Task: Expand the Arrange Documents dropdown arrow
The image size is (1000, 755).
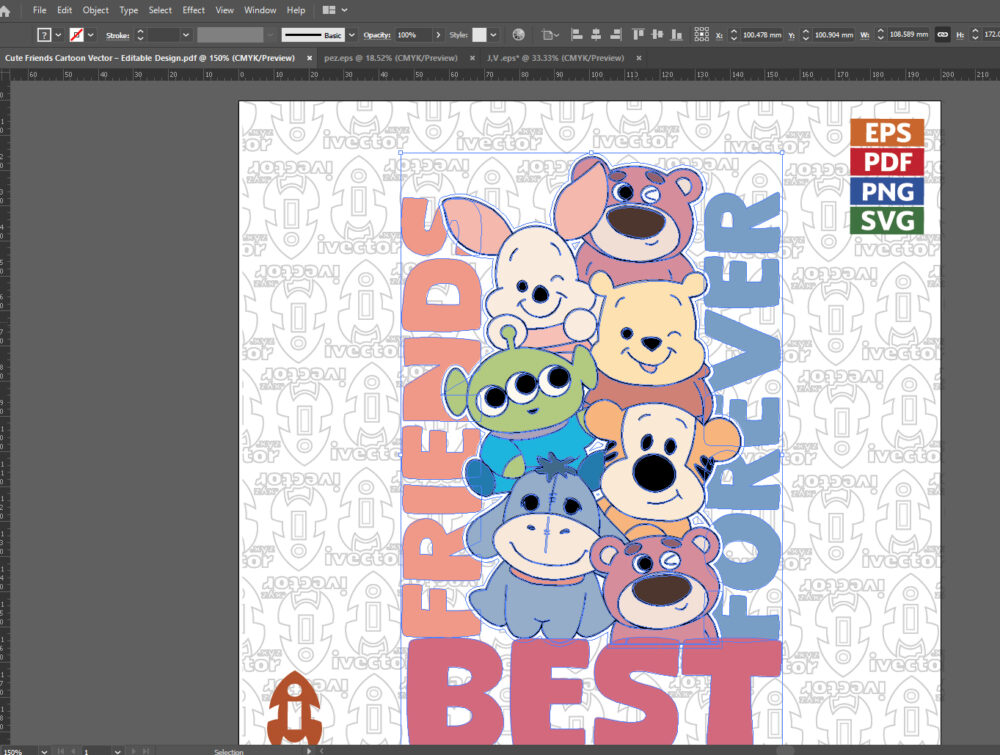Action: 344,10
